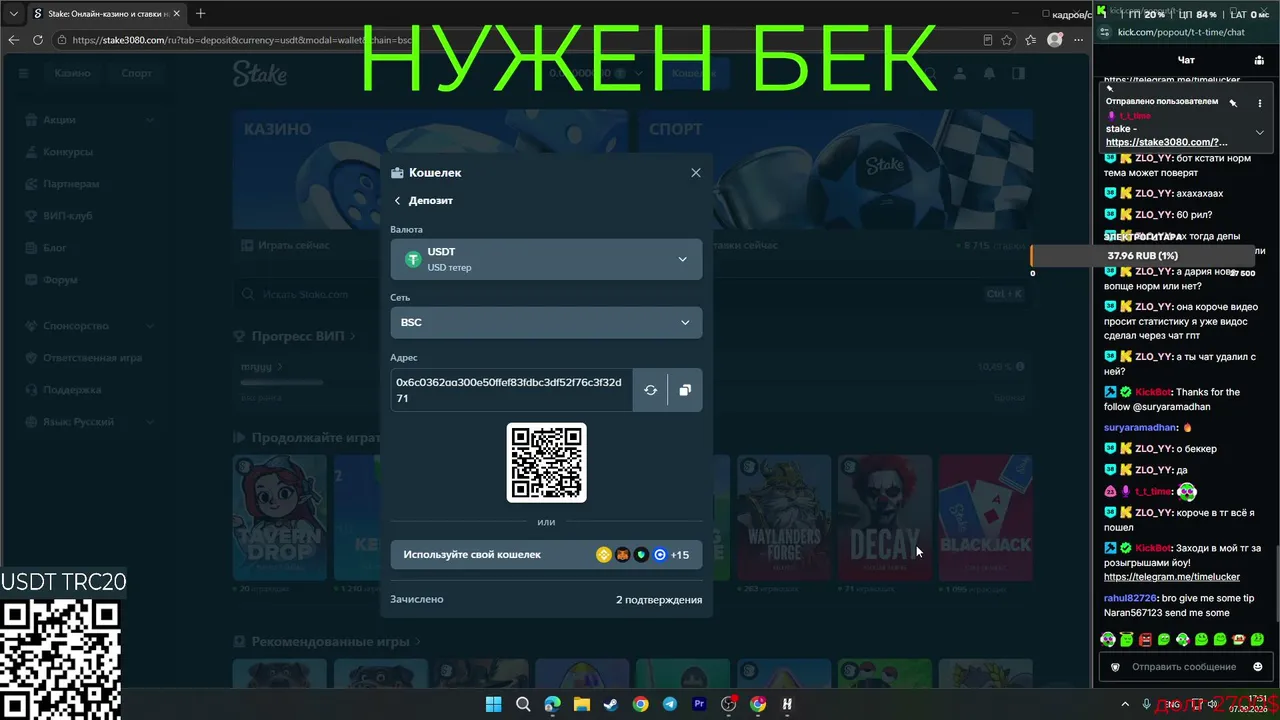
Task: Click username suryaramadhan in chat
Action: click(1141, 428)
